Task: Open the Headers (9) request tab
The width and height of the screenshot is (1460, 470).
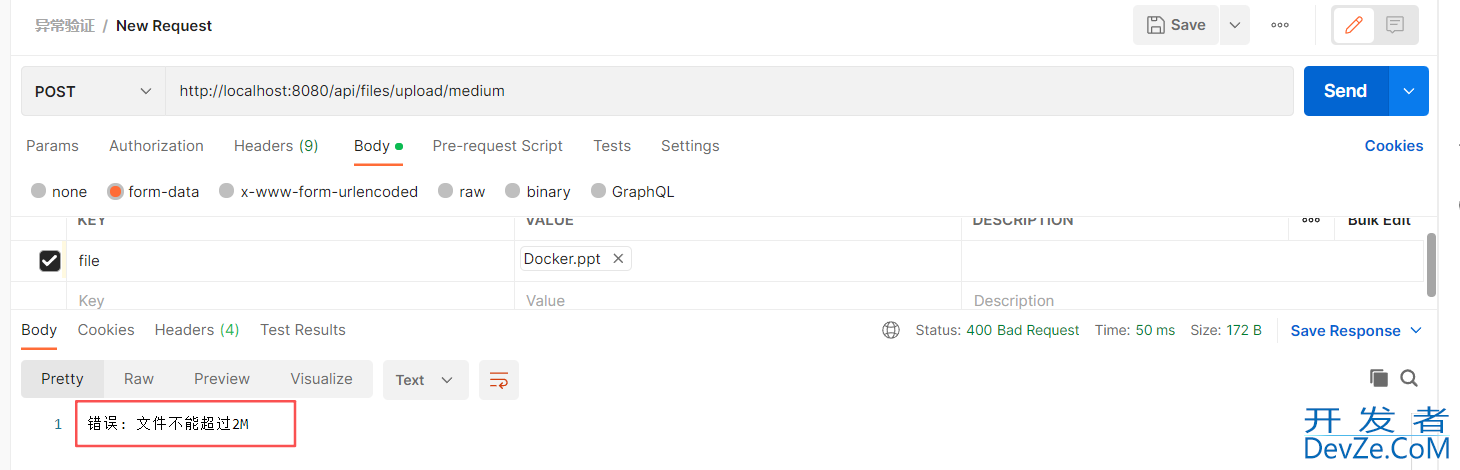Action: click(x=276, y=146)
